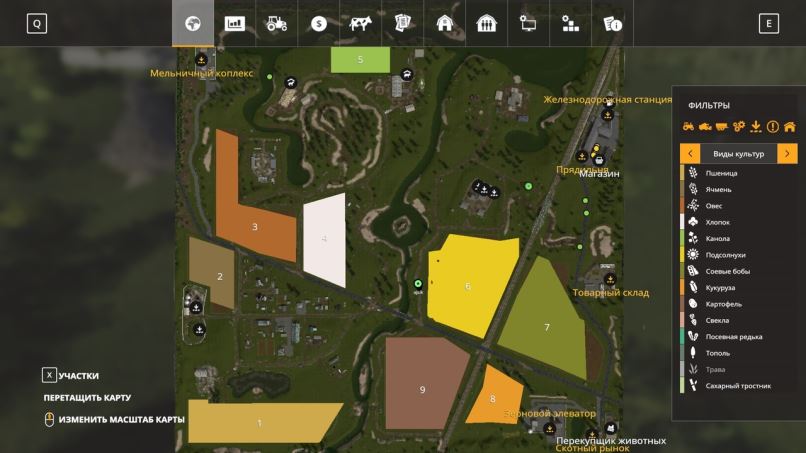The width and height of the screenshot is (806, 453).
Task: Toggle the tractor vehicles filter icon
Action: pos(688,127)
